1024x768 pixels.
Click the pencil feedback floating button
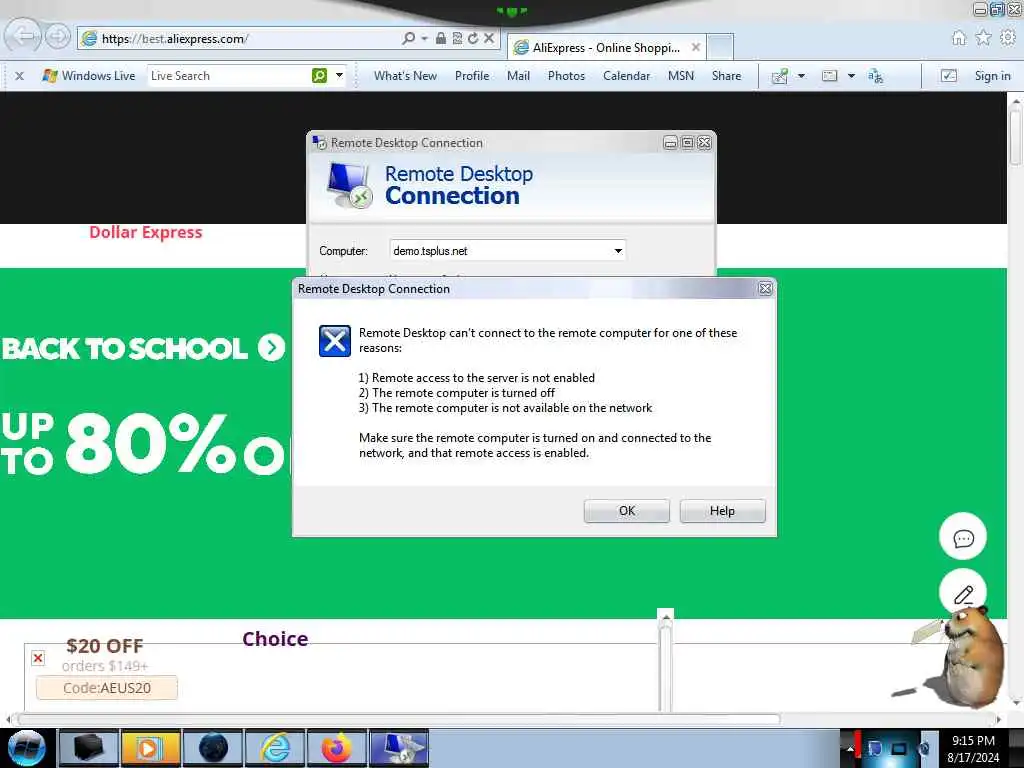point(963,593)
